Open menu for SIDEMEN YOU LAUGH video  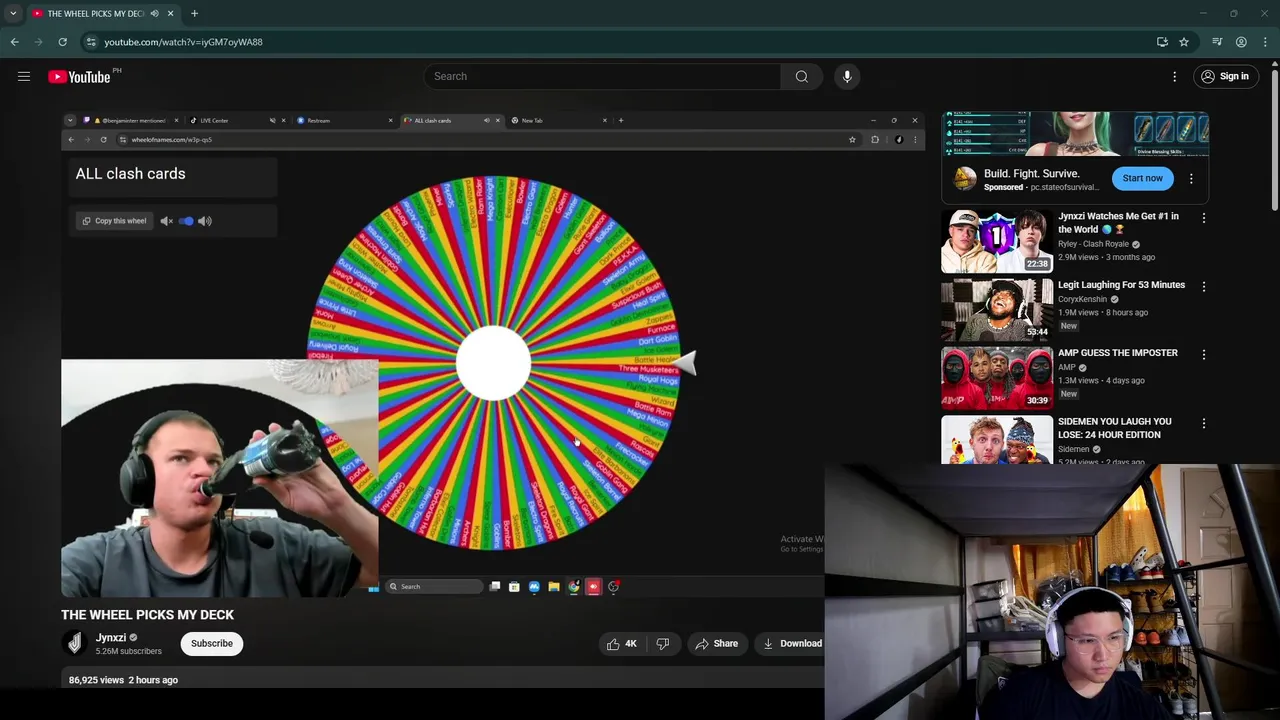point(1204,423)
